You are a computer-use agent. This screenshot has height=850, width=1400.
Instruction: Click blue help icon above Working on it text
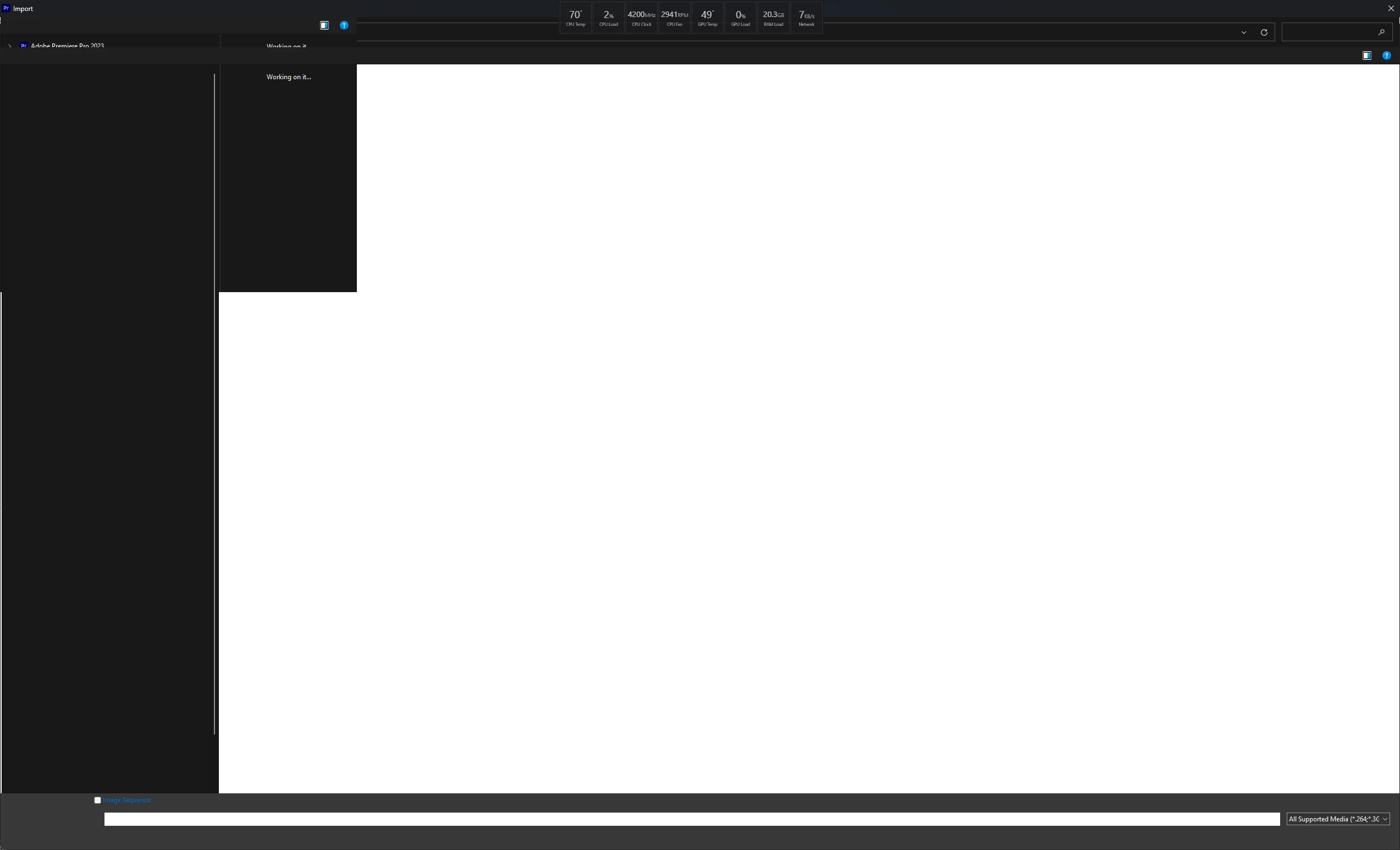tap(344, 26)
